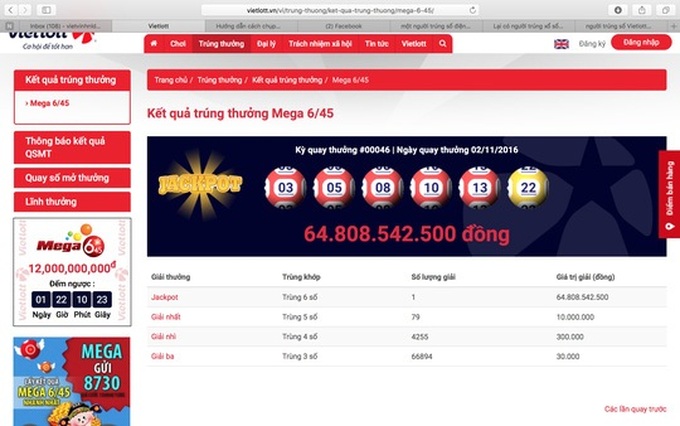Open Lĩnh thưởng sidebar button
Screen dimensions: 680x426
tap(72, 202)
